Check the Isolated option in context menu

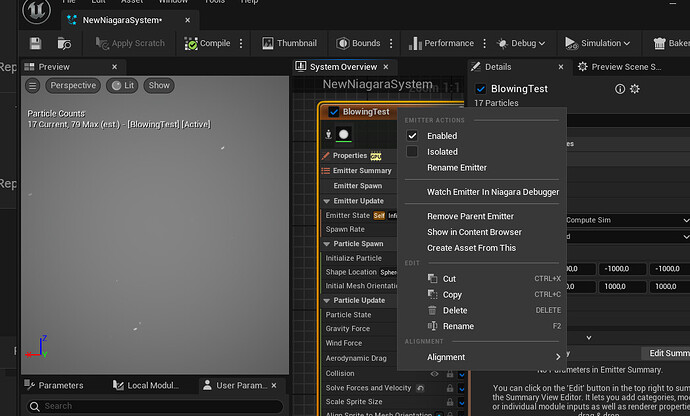[x=412, y=151]
